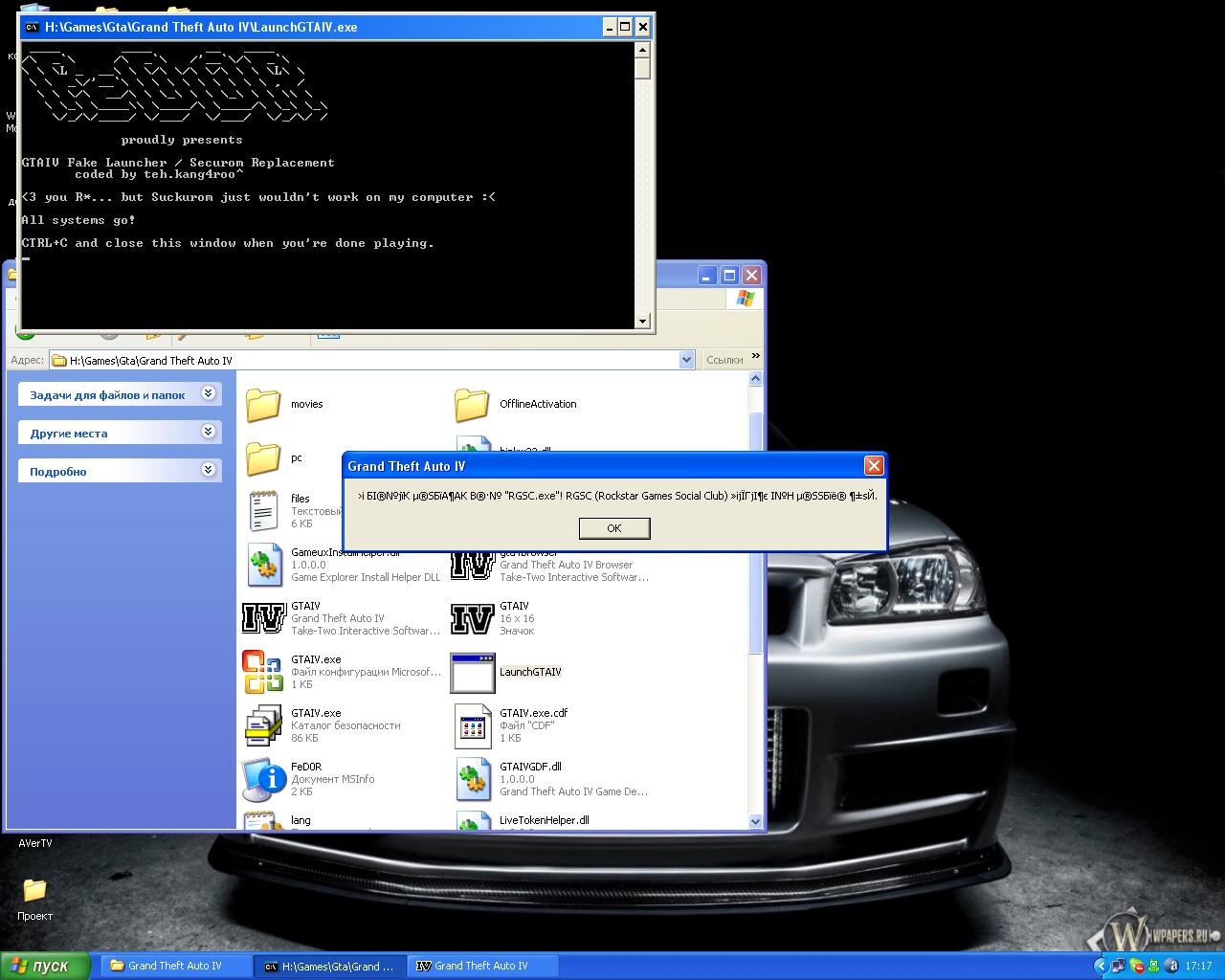Select the GTAIV.exe configuration file icon
The height and width of the screenshot is (980, 1225).
tap(262, 672)
